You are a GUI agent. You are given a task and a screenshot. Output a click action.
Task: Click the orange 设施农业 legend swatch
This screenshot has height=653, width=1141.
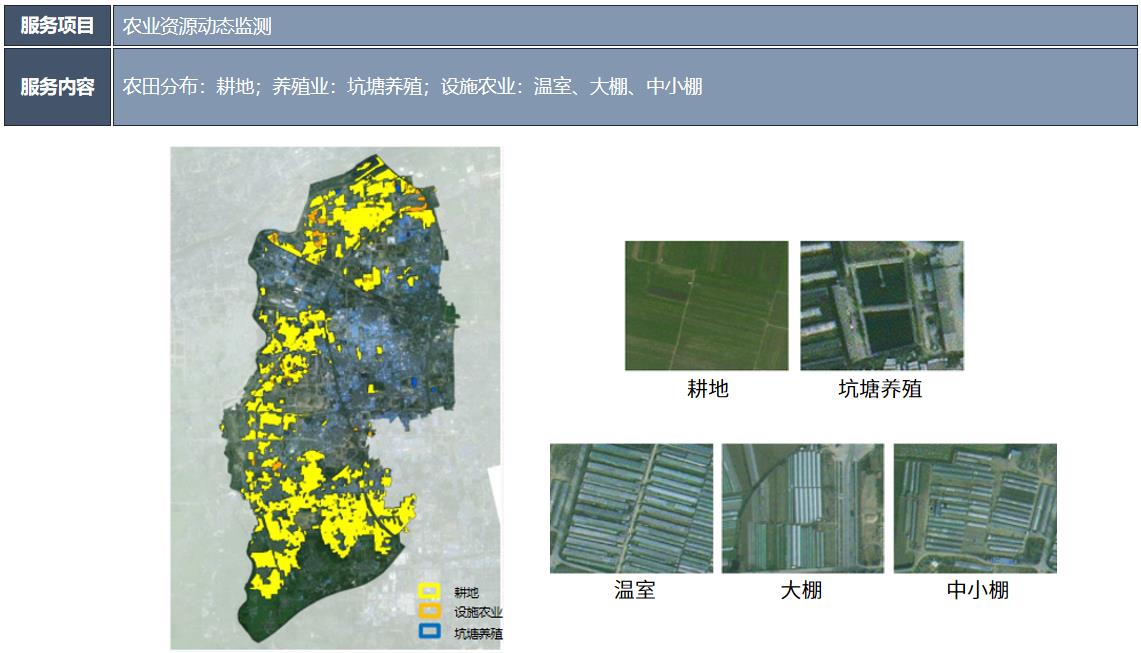coord(429,612)
